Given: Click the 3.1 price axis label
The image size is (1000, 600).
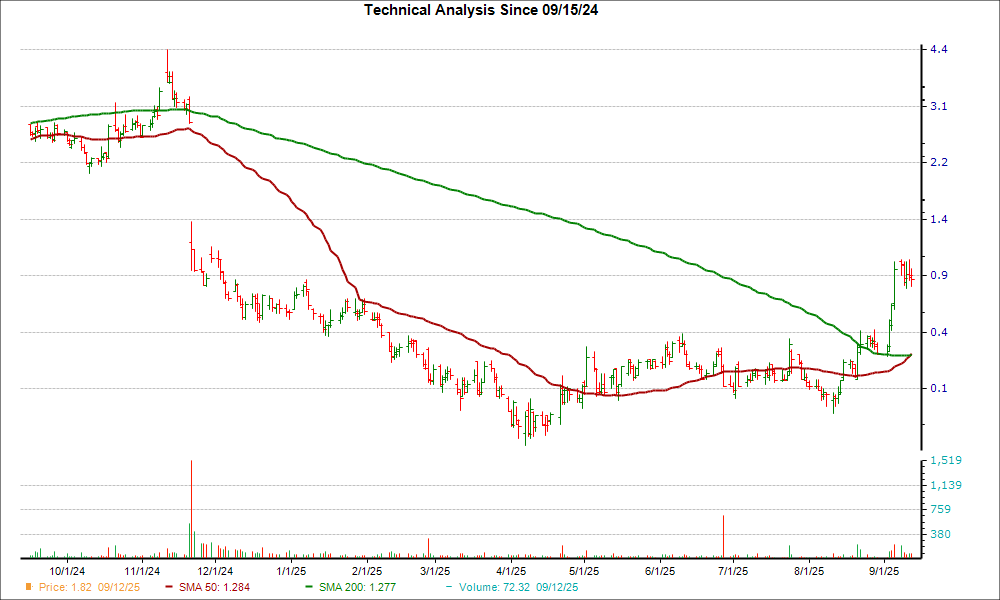Looking at the screenshot, I should [x=939, y=106].
